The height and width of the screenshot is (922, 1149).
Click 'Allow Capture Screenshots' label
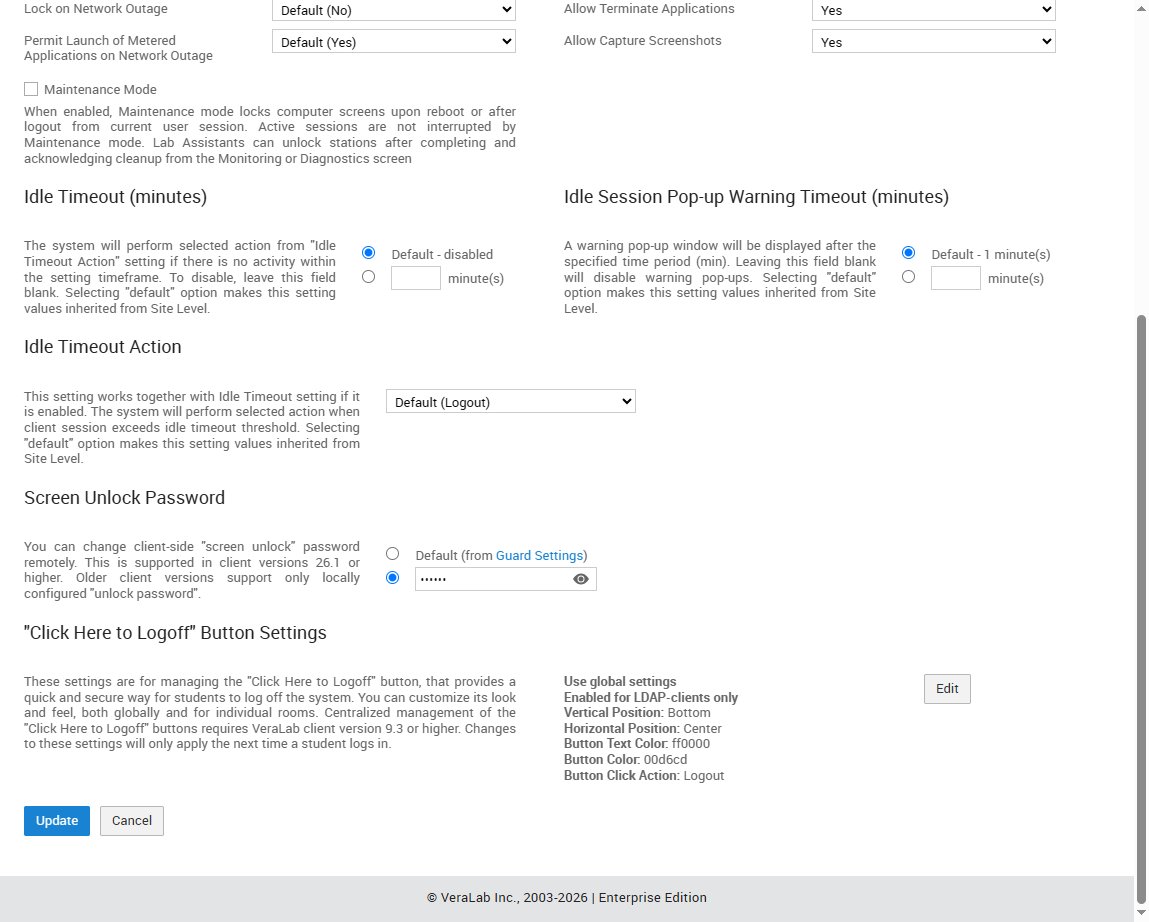(x=643, y=41)
